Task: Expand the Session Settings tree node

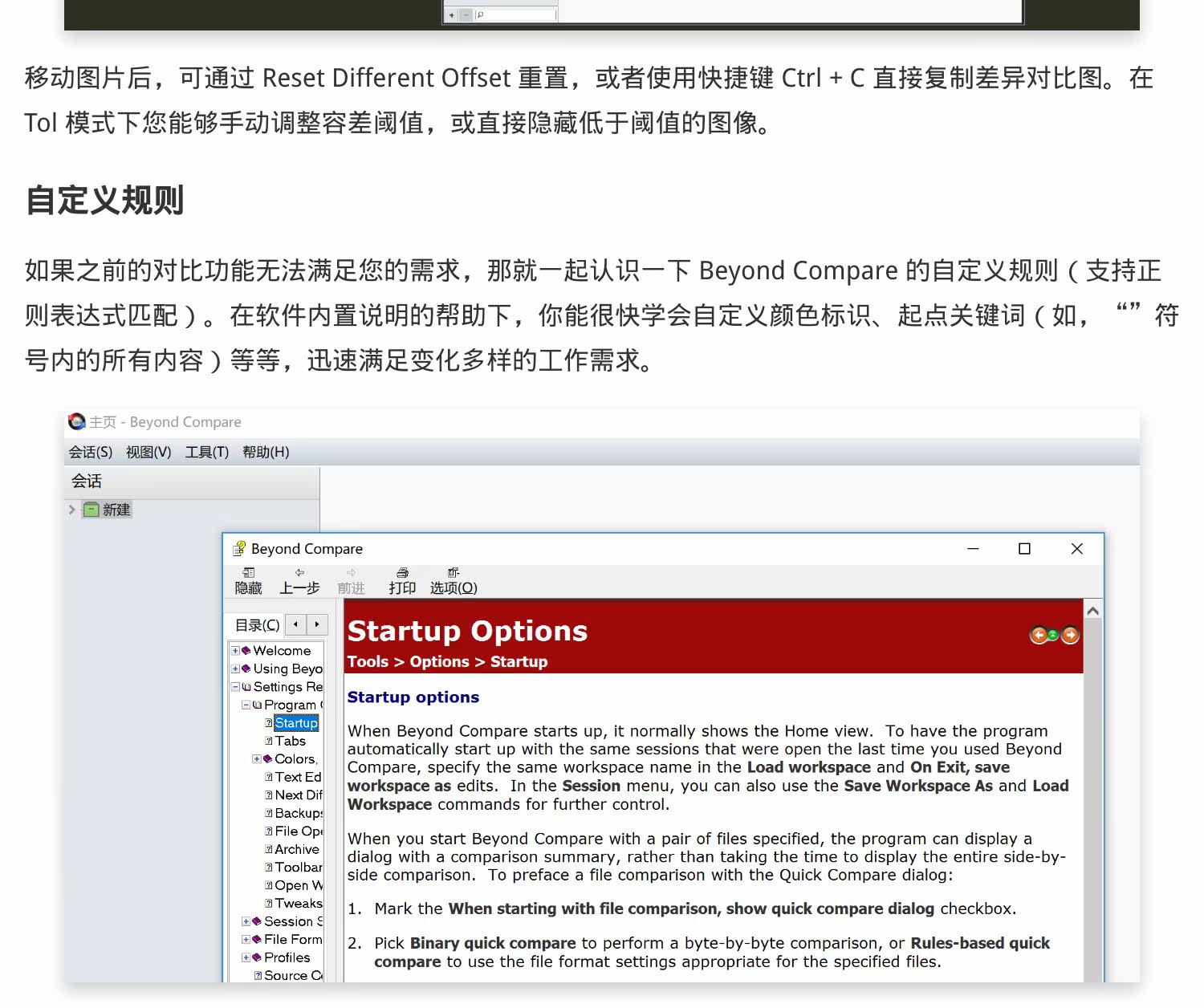Action: click(x=246, y=921)
